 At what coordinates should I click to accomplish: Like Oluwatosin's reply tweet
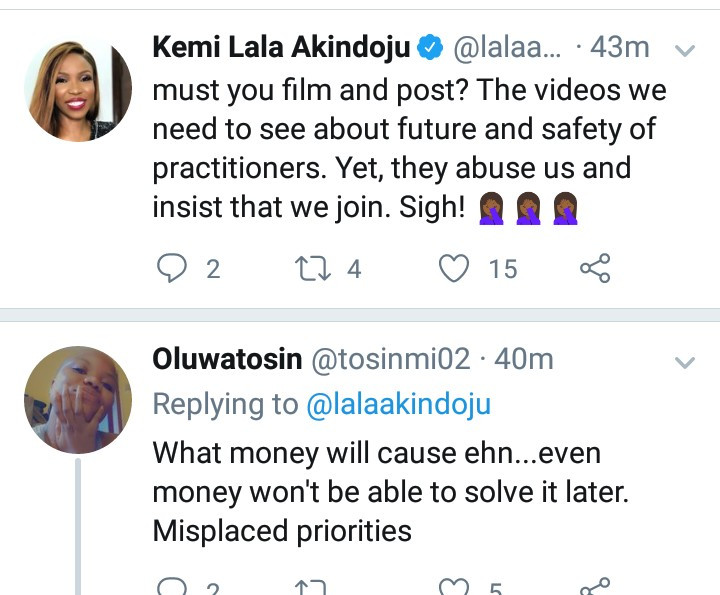click(x=455, y=588)
